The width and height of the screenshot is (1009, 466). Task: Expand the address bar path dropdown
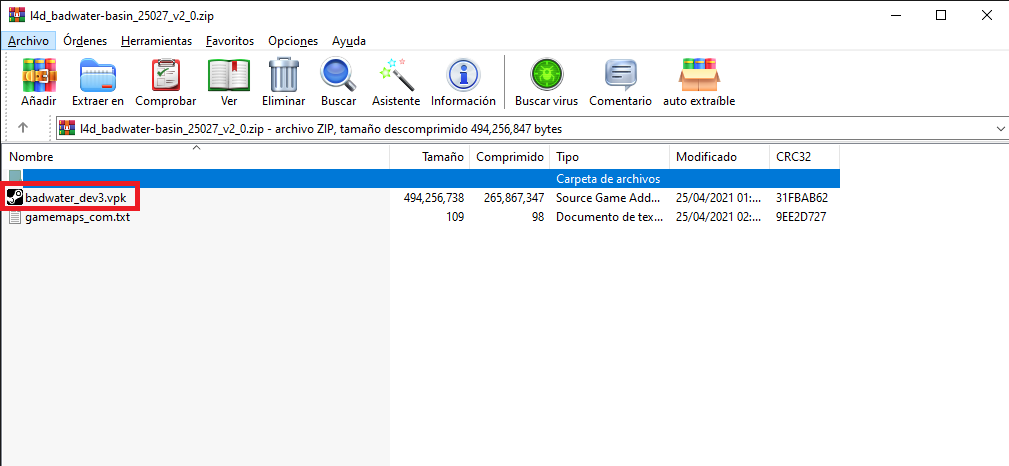click(1000, 129)
